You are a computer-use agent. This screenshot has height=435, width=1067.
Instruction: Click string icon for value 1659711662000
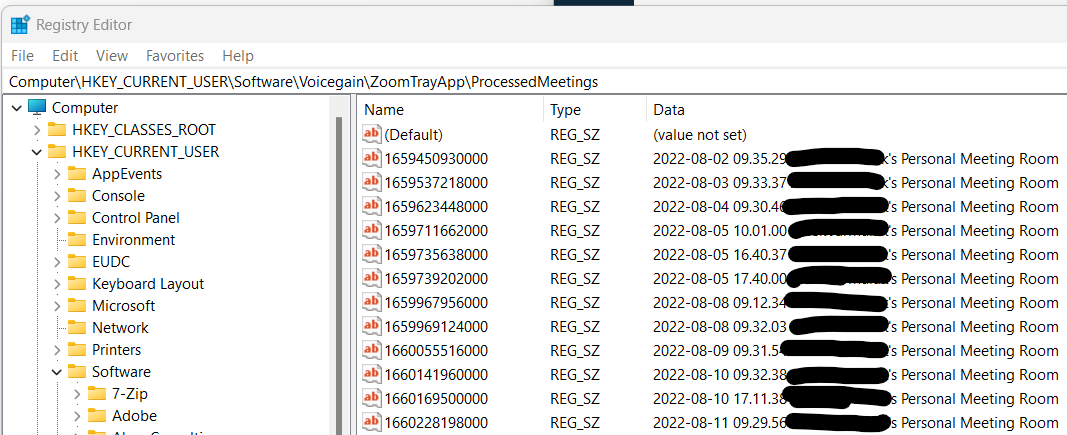372,230
